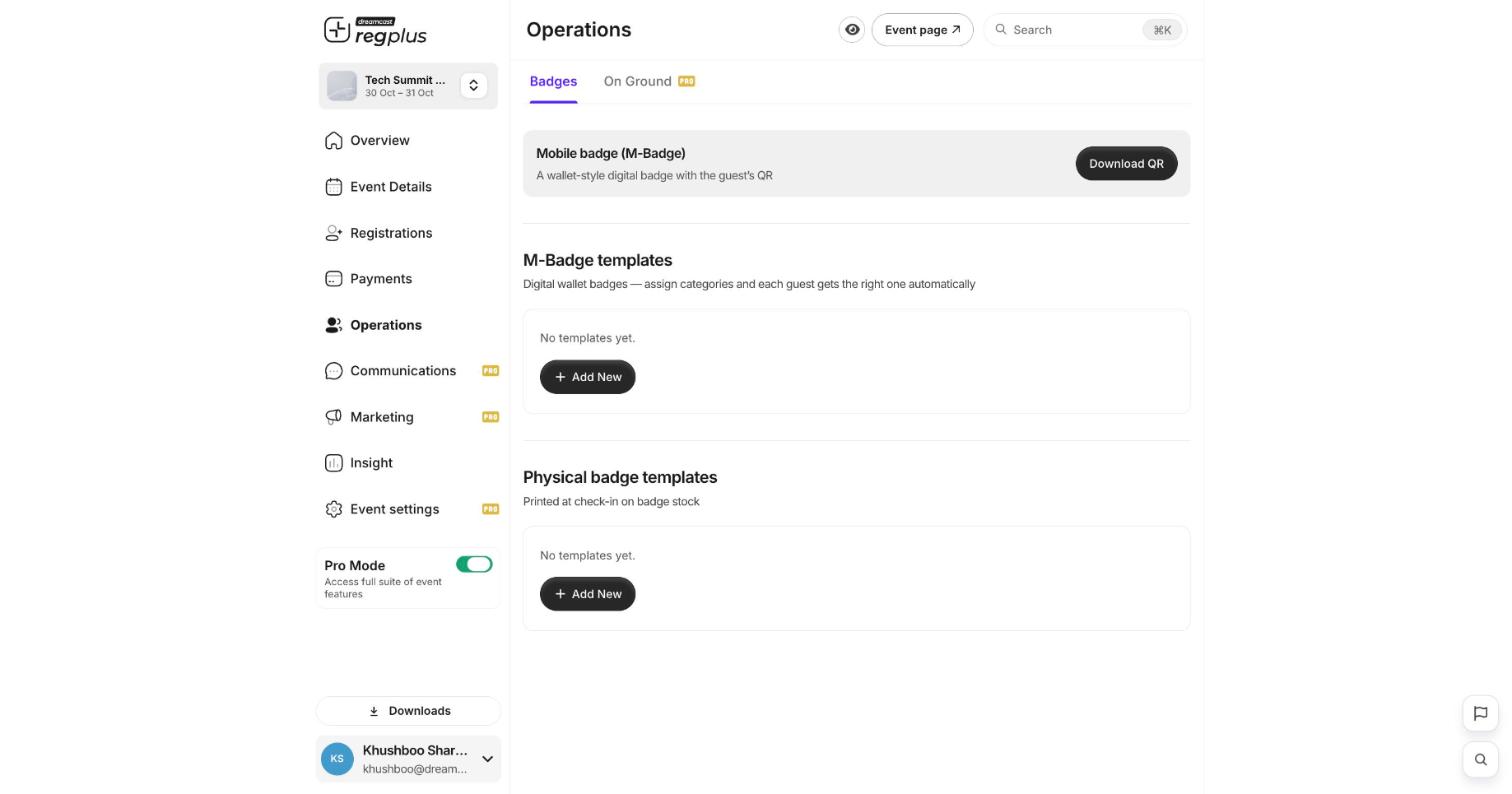The image size is (1512, 794).
Task: Click the "Operations" page title
Action: (579, 30)
